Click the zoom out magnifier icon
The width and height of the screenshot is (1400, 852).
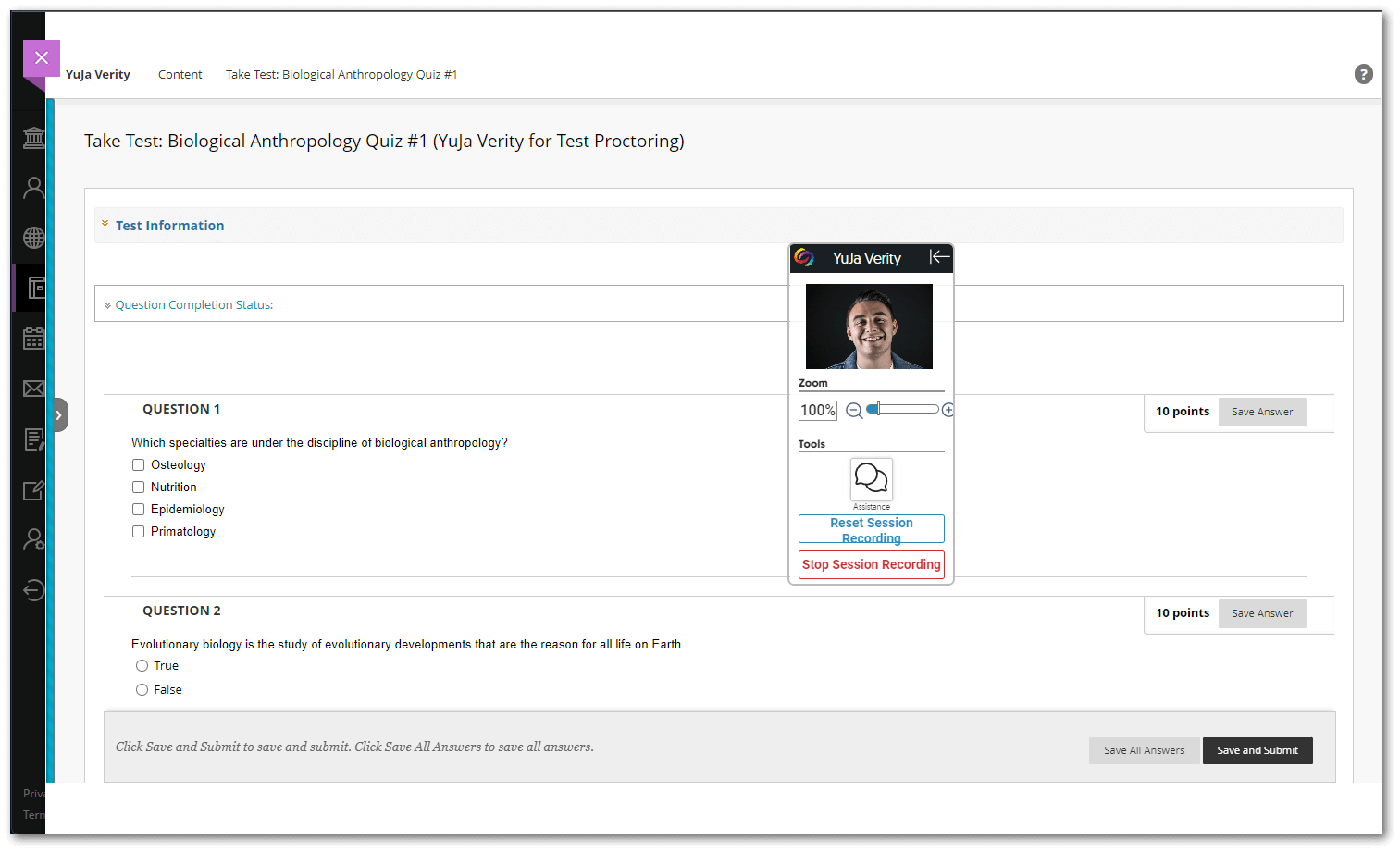(854, 411)
